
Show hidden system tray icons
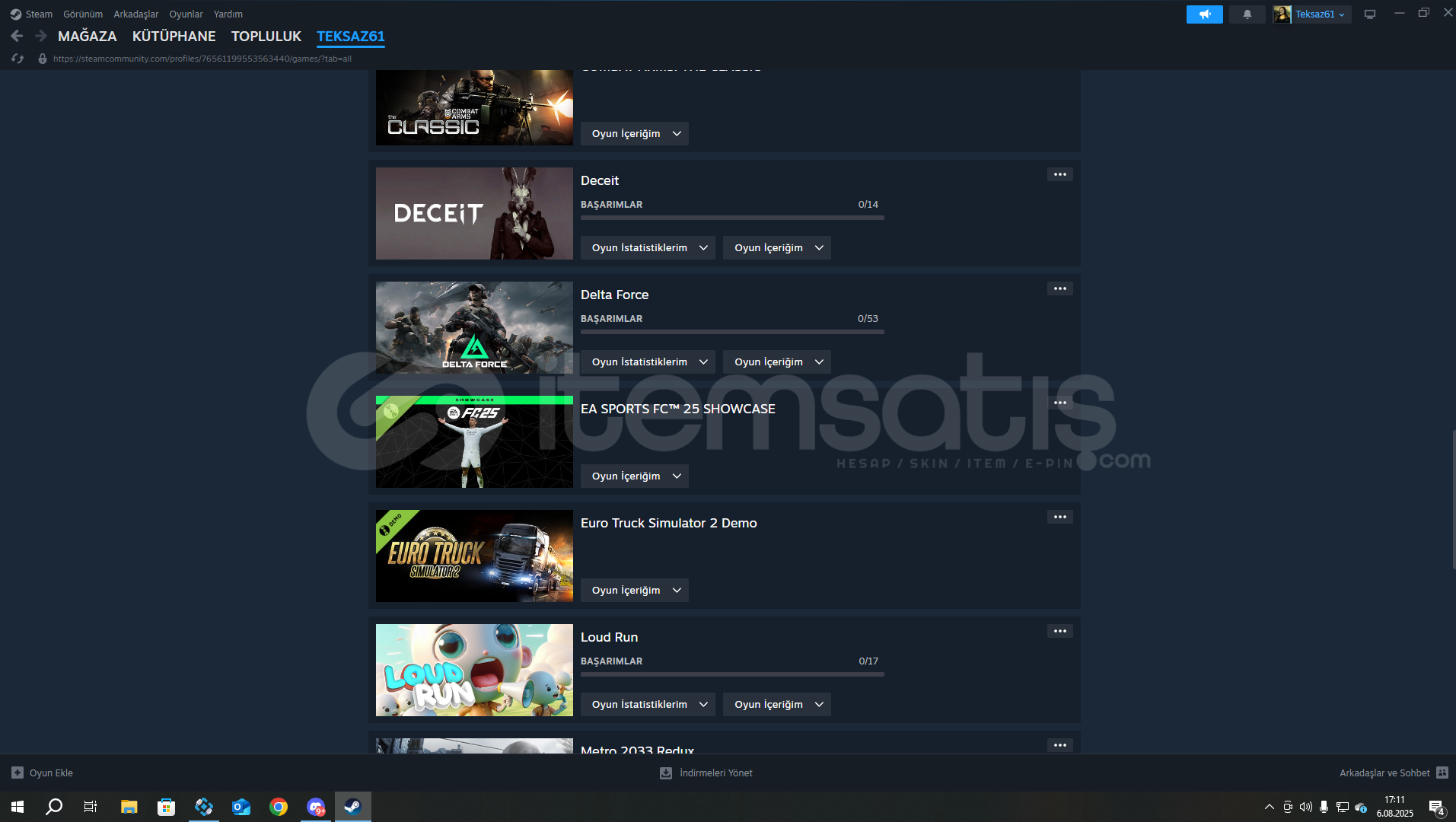[x=1269, y=807]
